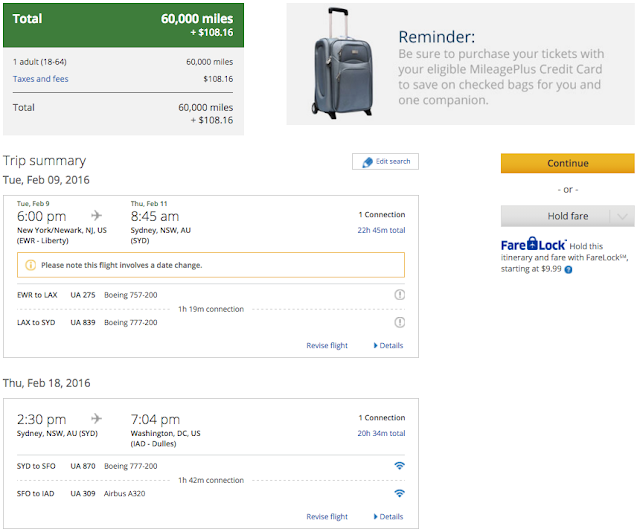Screen dimensions: 640x532
Task: Click the Wi-Fi icon for SFO to IAD
Action: tap(399, 494)
